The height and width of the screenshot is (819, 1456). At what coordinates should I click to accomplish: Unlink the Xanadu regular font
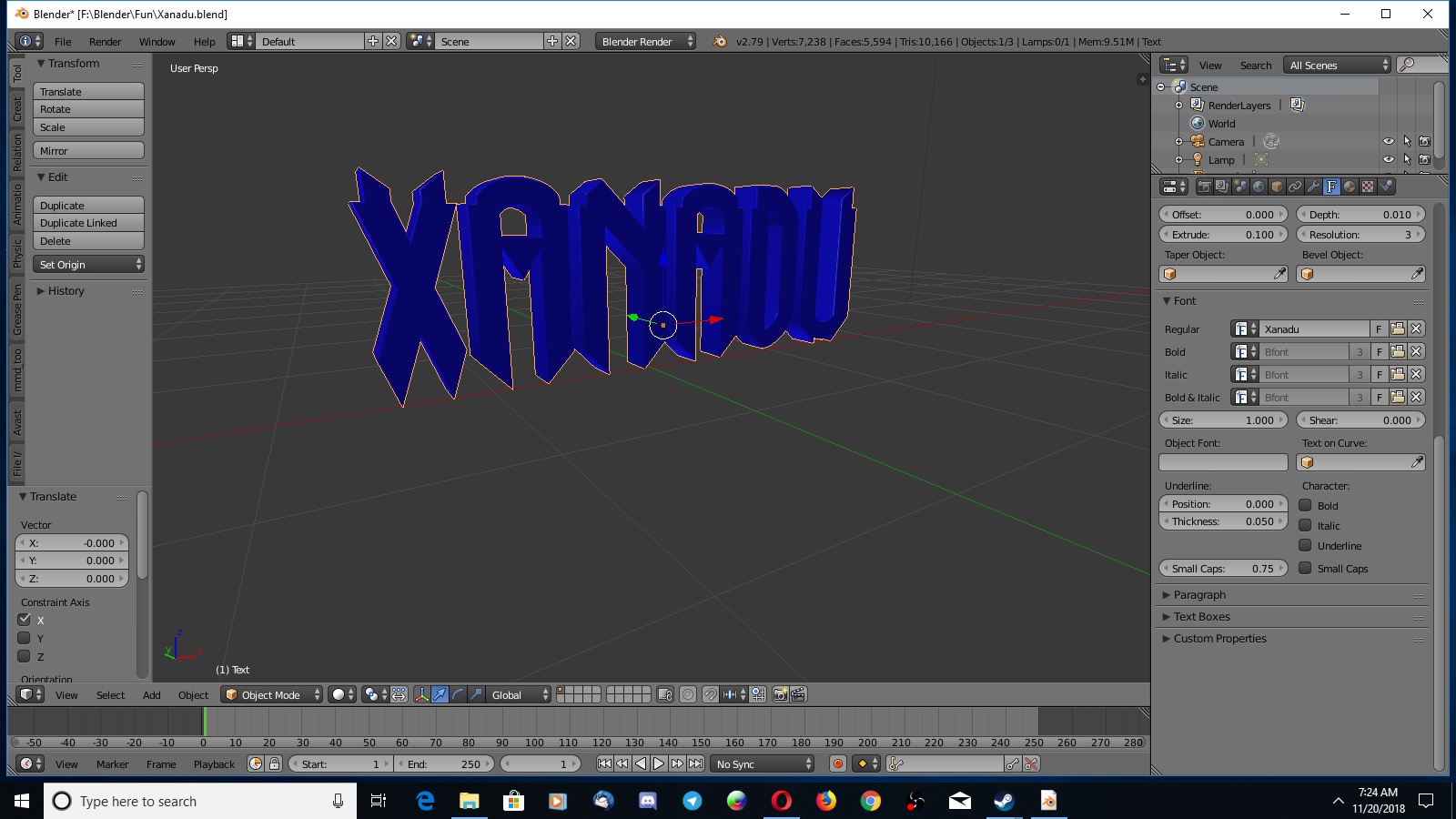pos(1416,329)
